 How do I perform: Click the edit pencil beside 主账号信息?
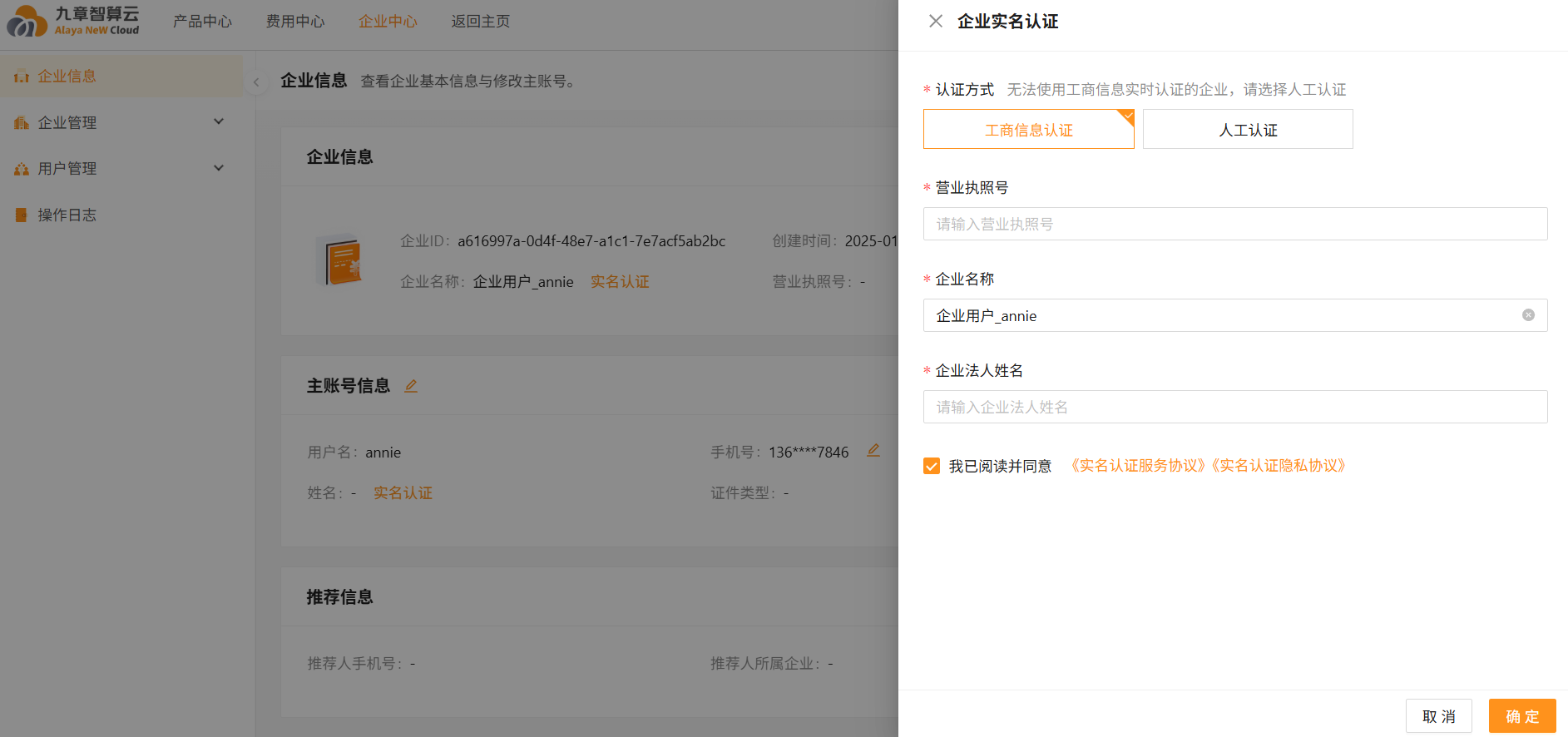[x=411, y=386]
